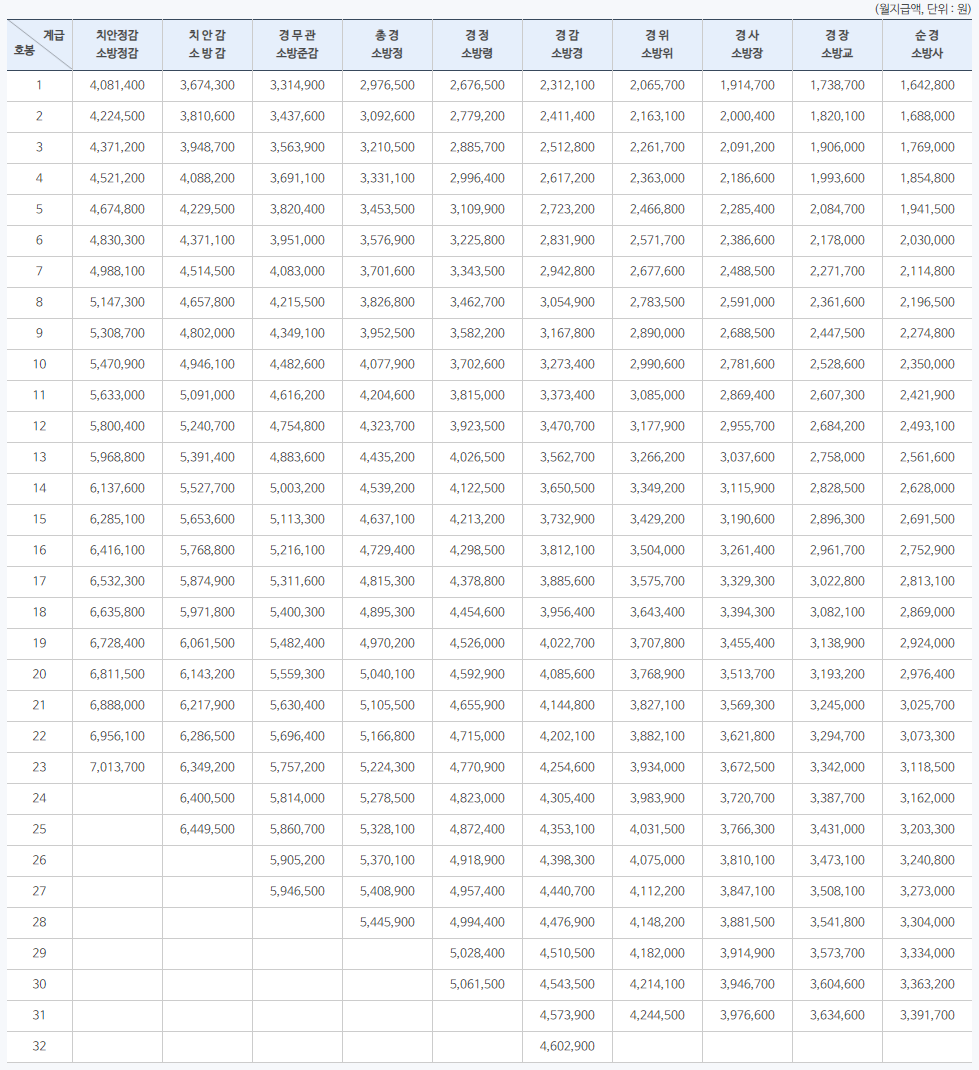The image size is (979, 1070).
Task: Click the 호봉 row number 32
Action: pyautogui.click(x=40, y=1046)
